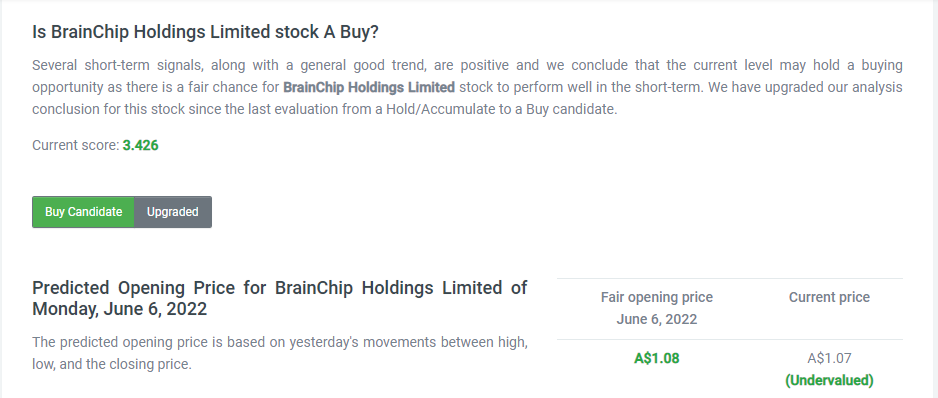Click the Current score label
Image resolution: width=938 pixels, height=398 pixels.
[x=76, y=145]
